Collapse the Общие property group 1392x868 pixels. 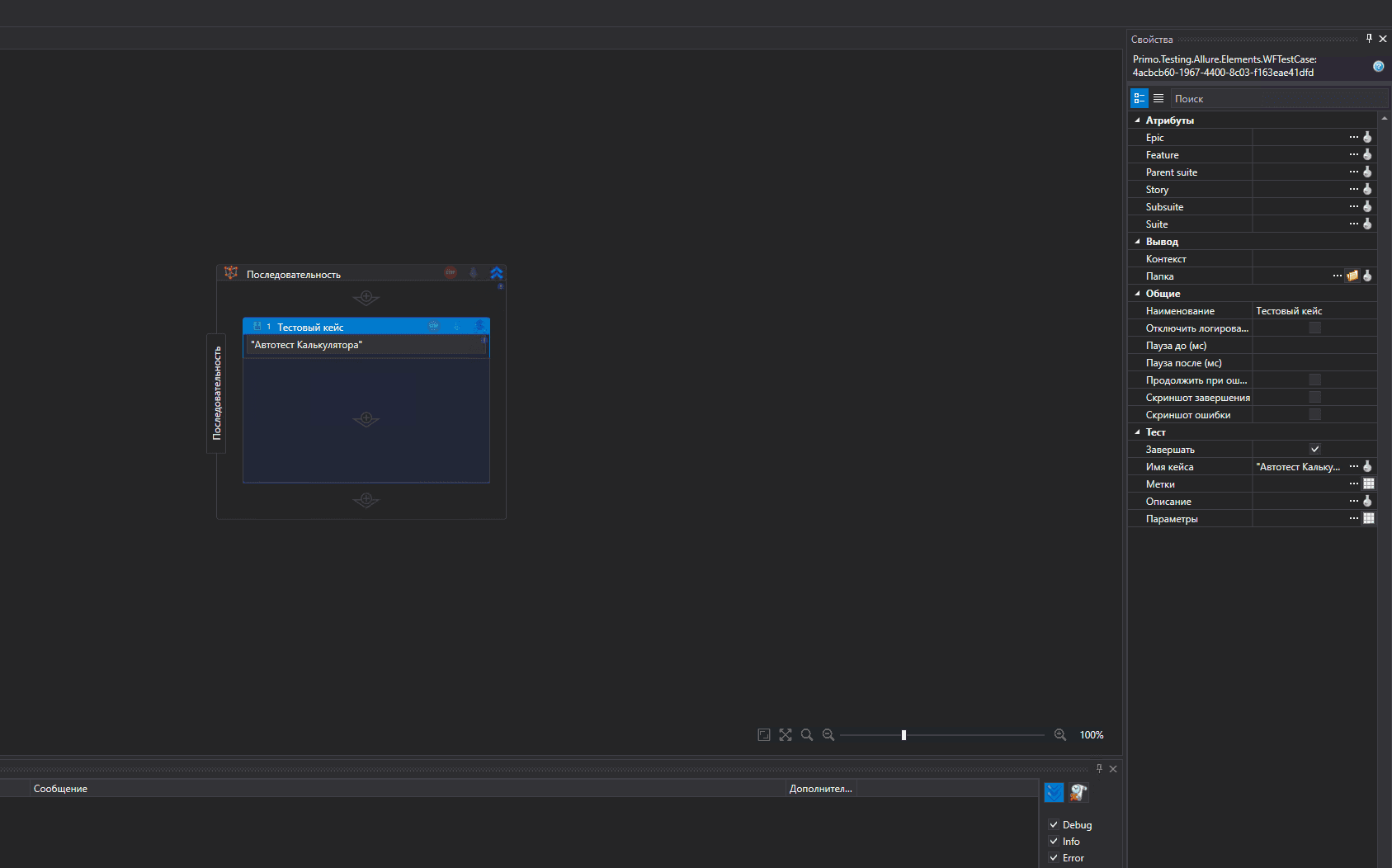coord(1138,294)
